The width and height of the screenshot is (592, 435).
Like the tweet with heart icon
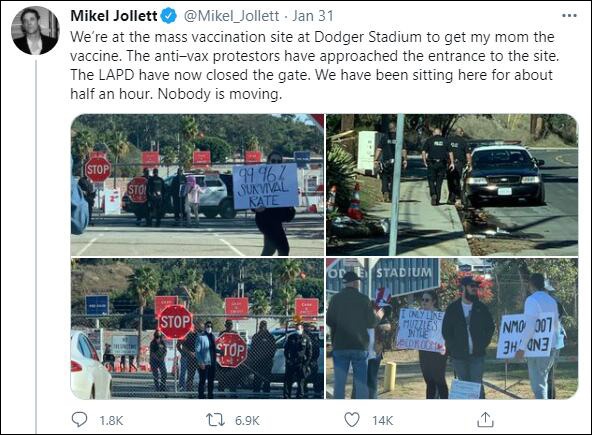352,420
